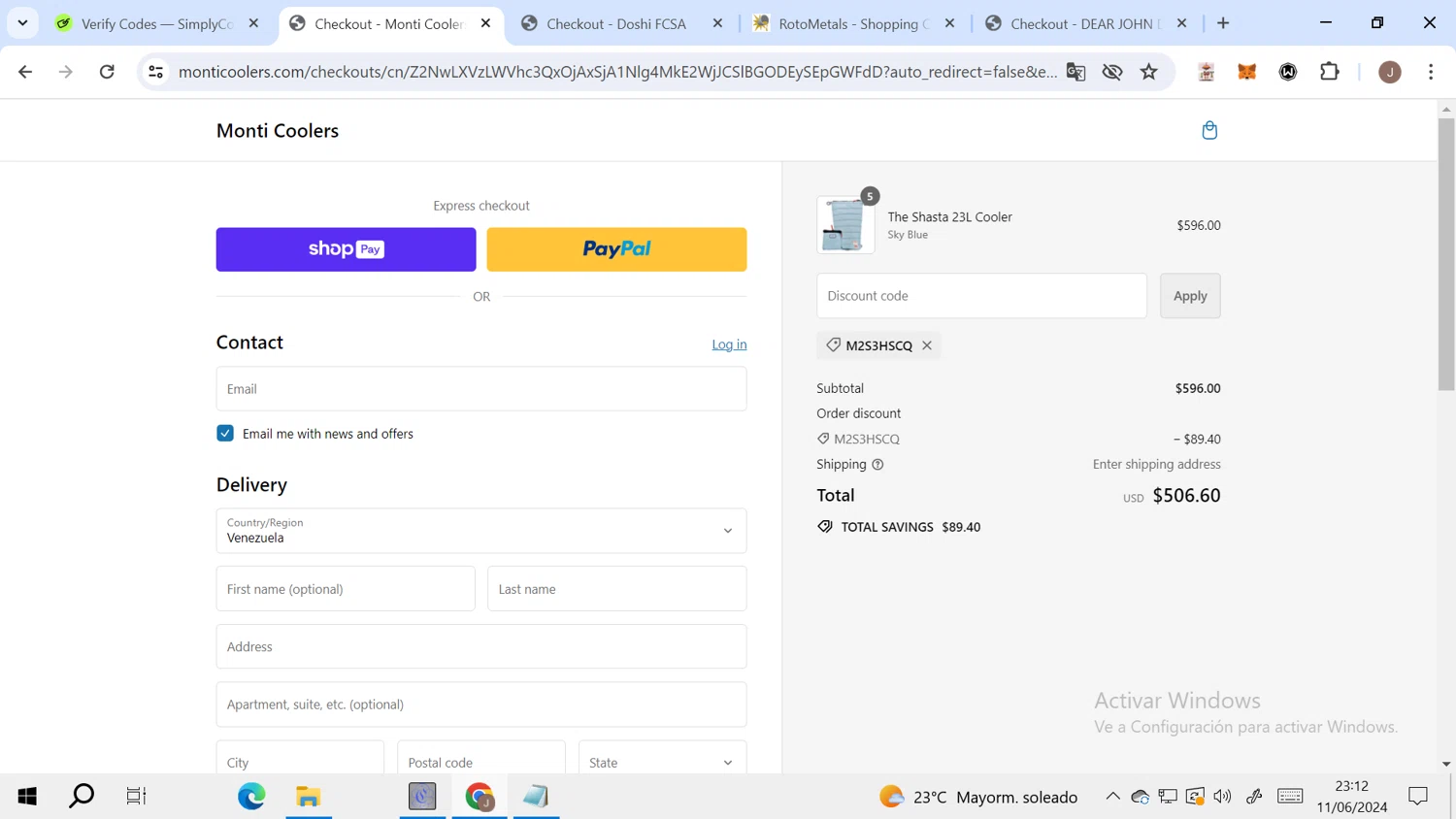
Task: Click the Address field
Action: coord(481,646)
